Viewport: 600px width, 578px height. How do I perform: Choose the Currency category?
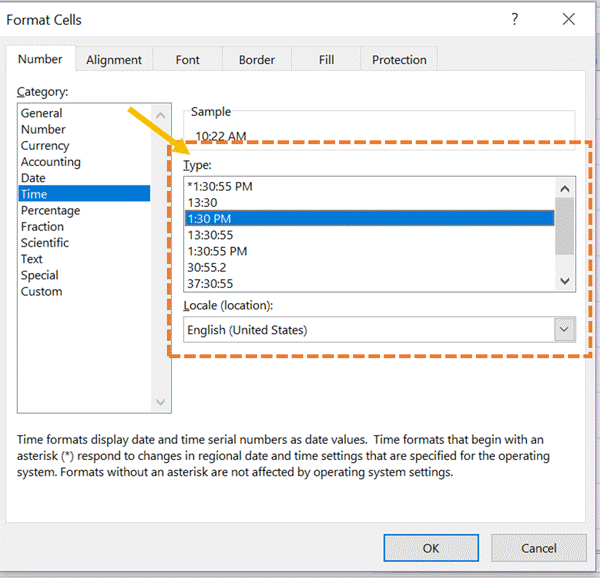[84, 145]
